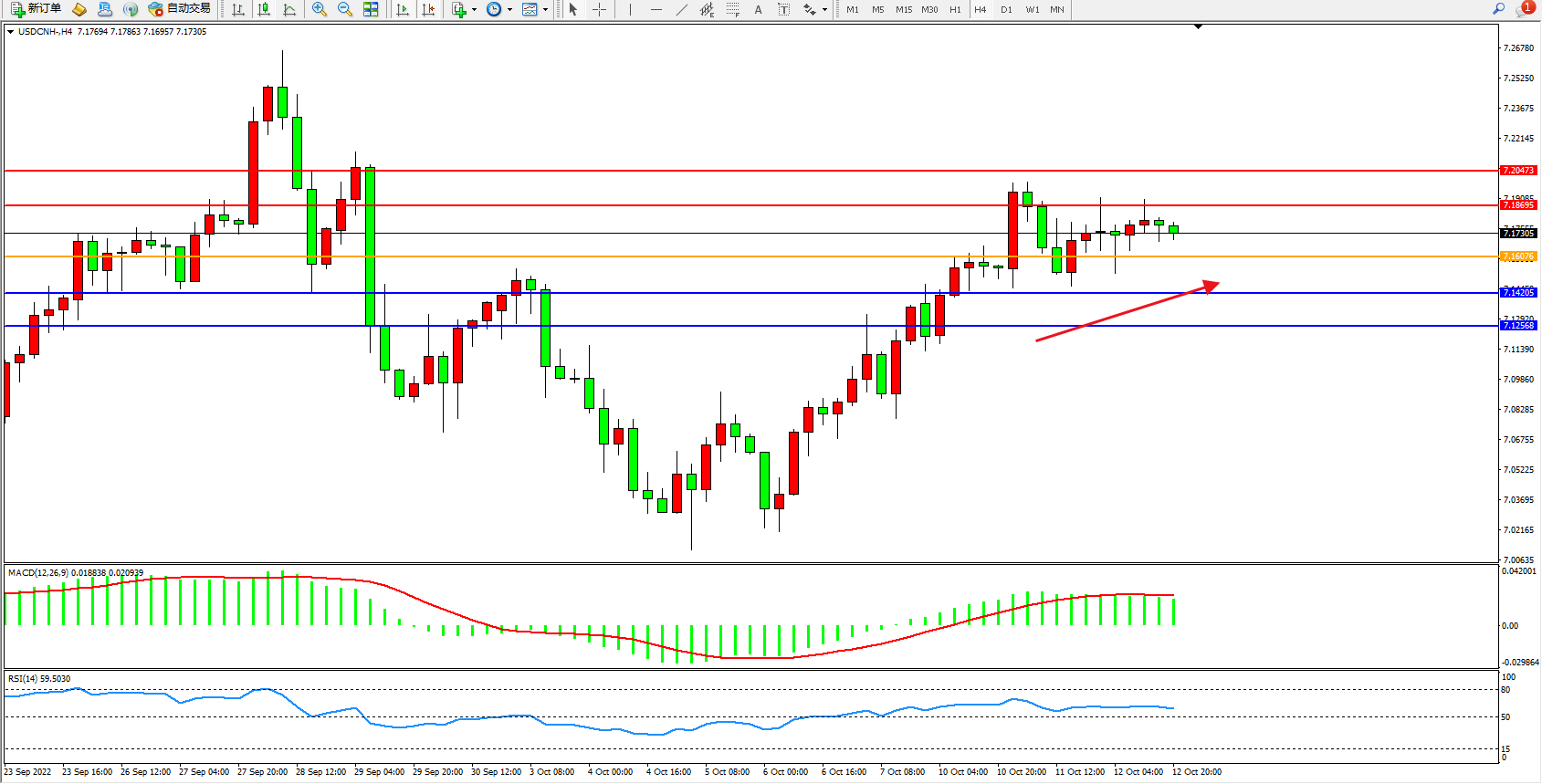
Task: Select the trendline drawing tool
Action: (682, 9)
